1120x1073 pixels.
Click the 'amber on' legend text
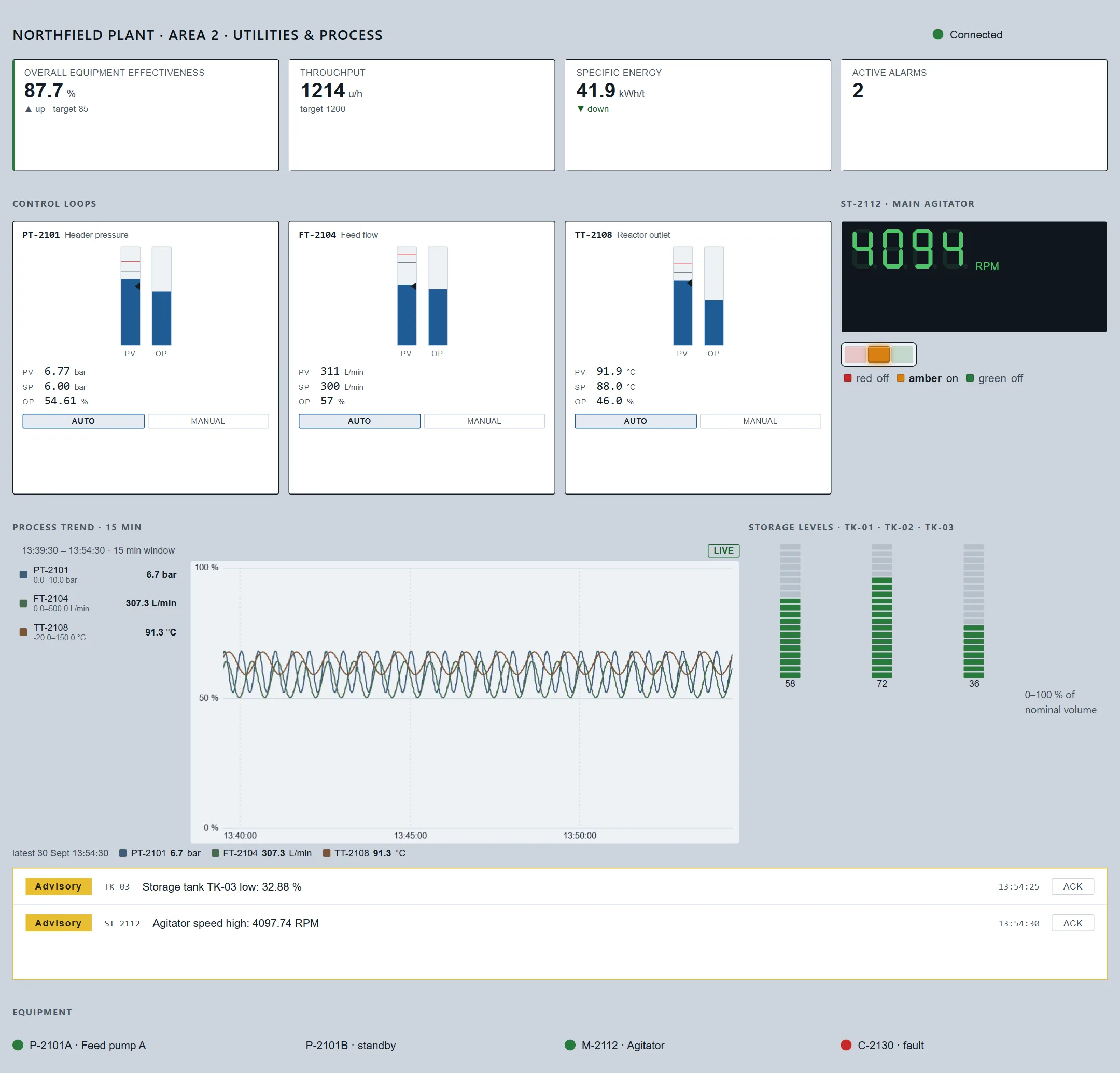(933, 378)
